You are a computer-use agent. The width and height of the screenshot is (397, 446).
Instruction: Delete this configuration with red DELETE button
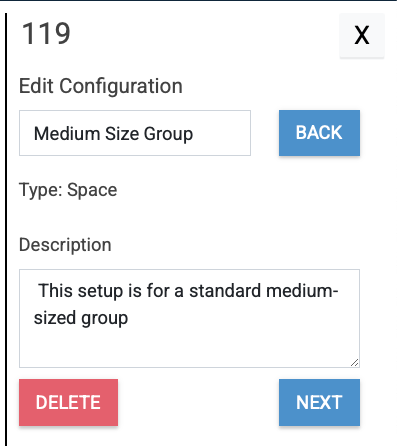pos(68,402)
